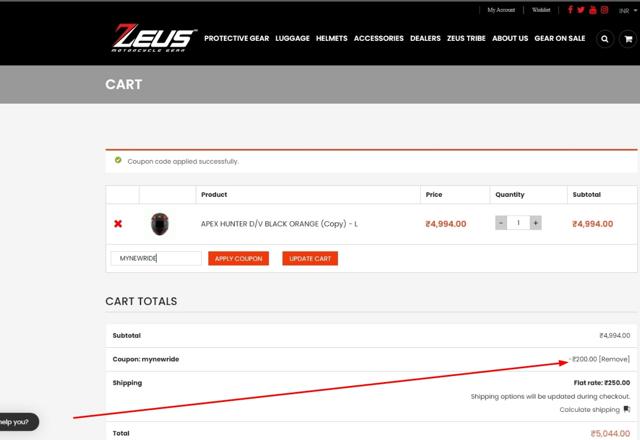
Task: Open the Wishlist link
Action: pos(541,10)
